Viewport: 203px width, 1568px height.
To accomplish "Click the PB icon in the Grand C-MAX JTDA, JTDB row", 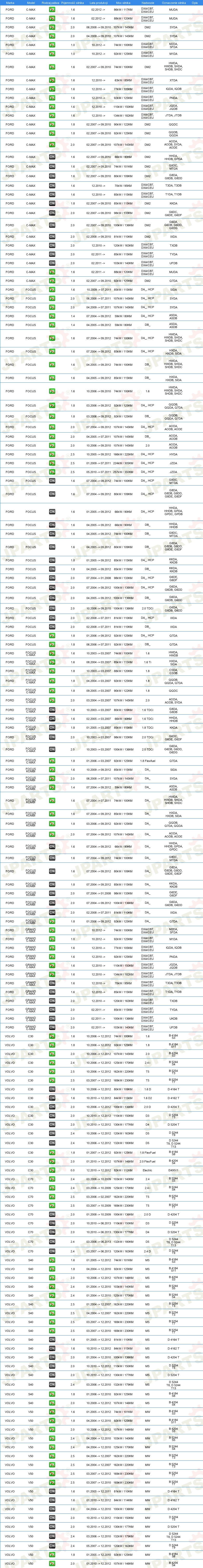I will [x=52, y=974].
